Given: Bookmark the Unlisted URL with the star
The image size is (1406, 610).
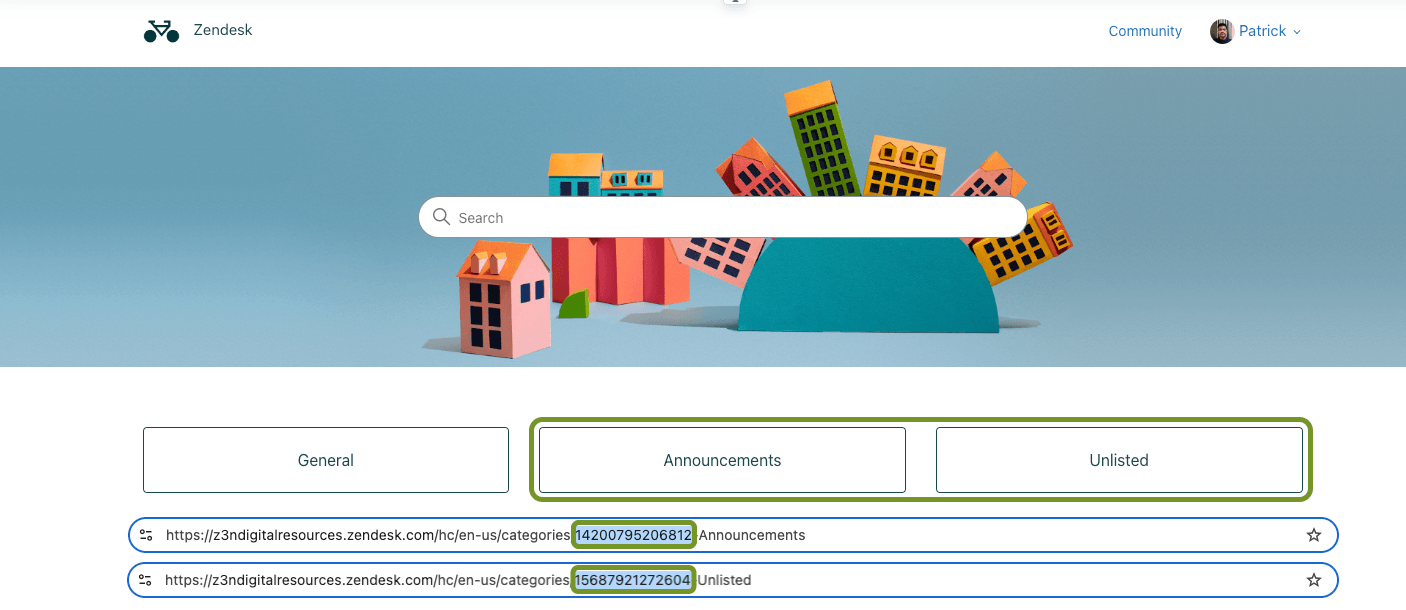Looking at the screenshot, I should point(1314,580).
